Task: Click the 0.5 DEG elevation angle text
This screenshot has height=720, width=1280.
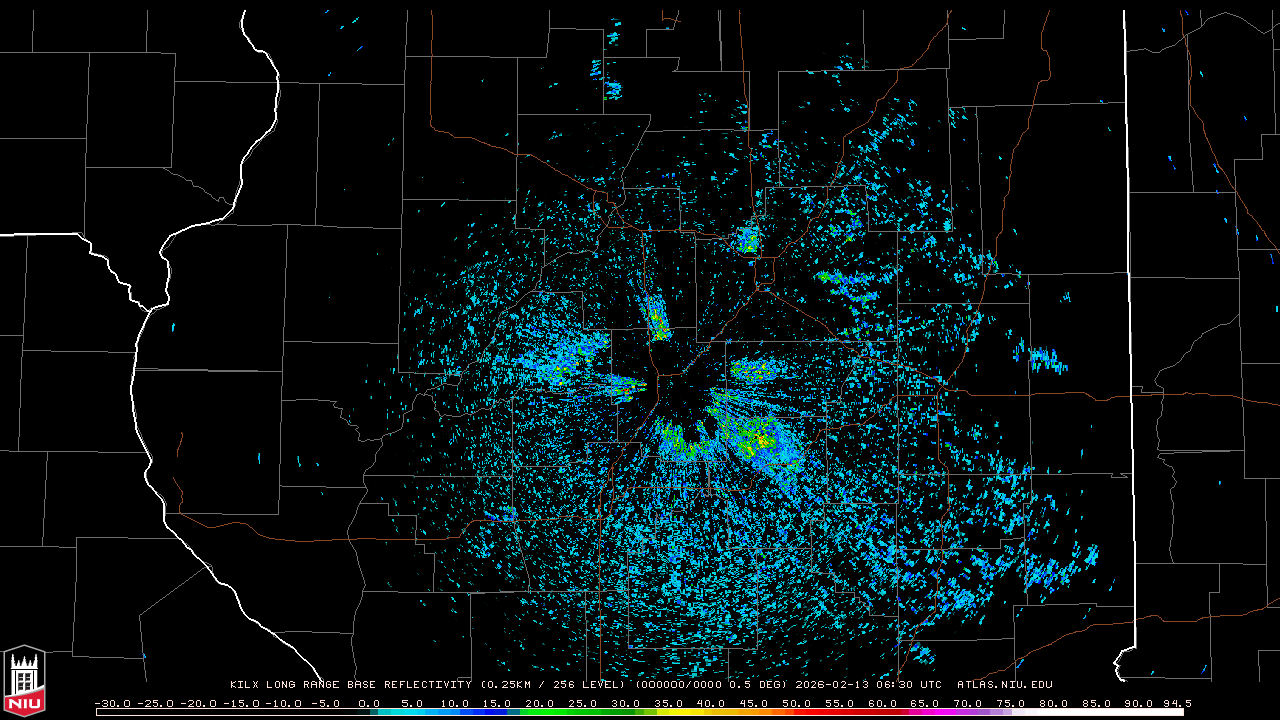Action: click(756, 685)
